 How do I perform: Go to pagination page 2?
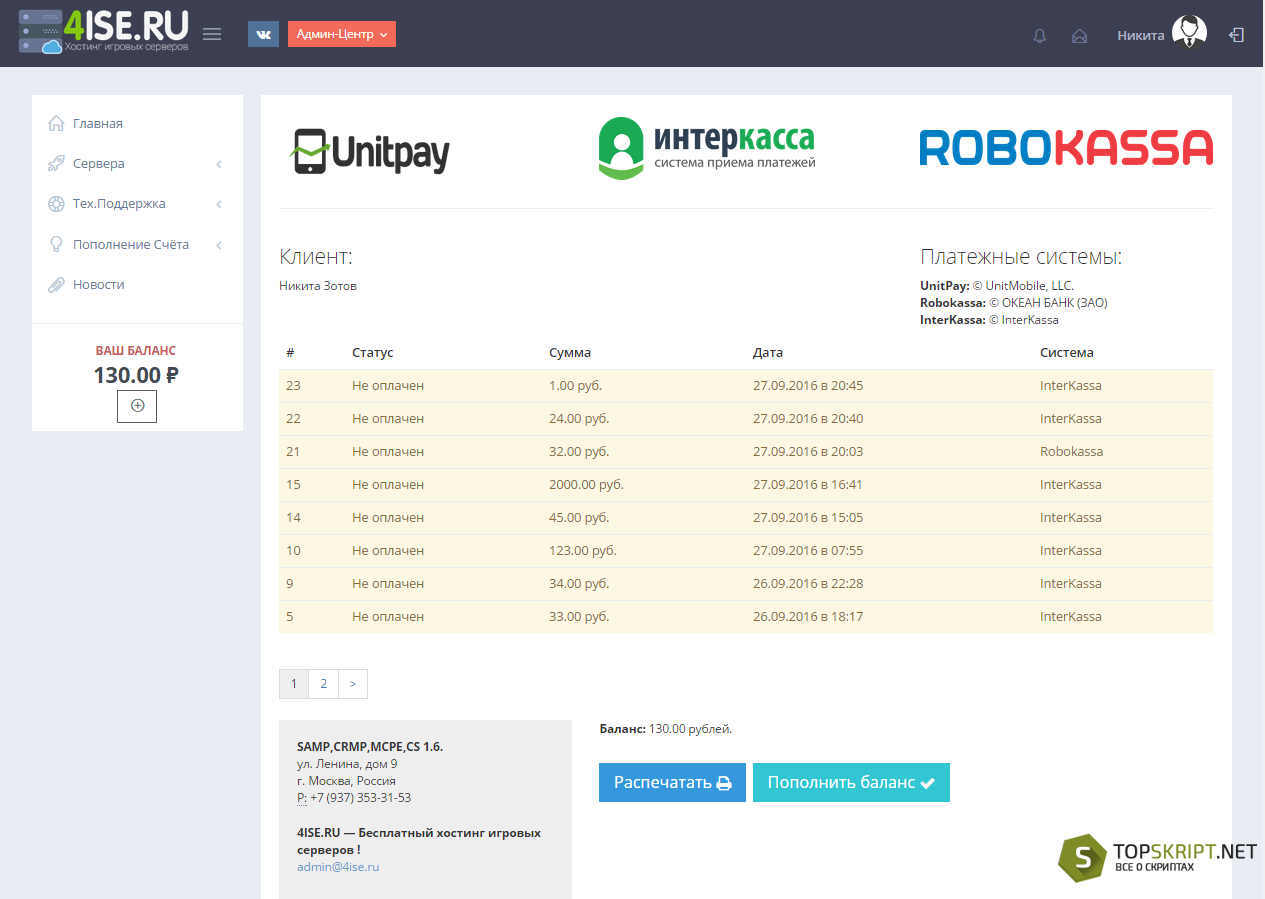[323, 684]
